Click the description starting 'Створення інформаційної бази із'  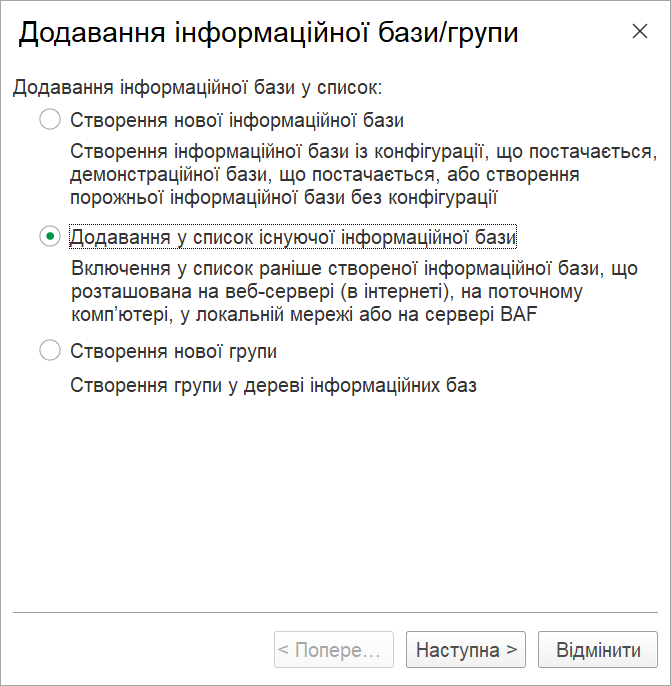point(363,175)
